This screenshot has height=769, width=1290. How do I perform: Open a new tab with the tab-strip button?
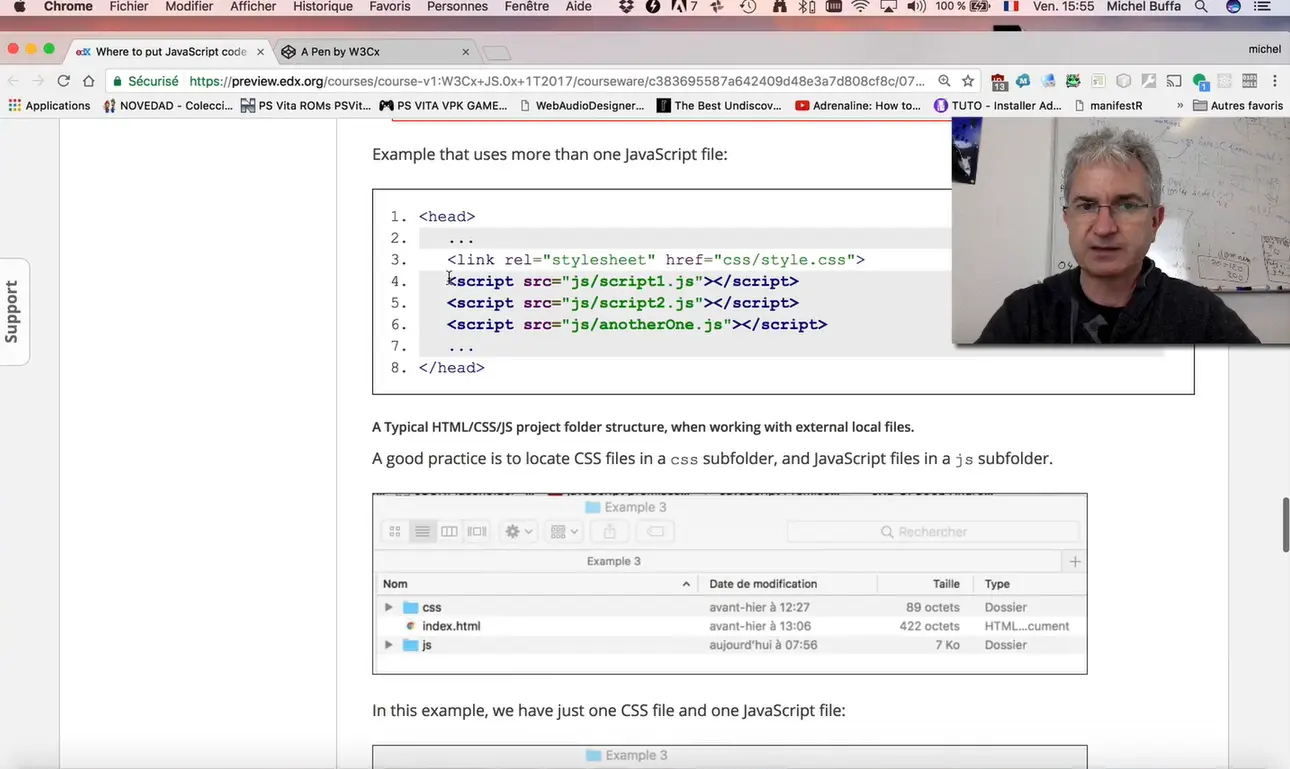coord(496,53)
